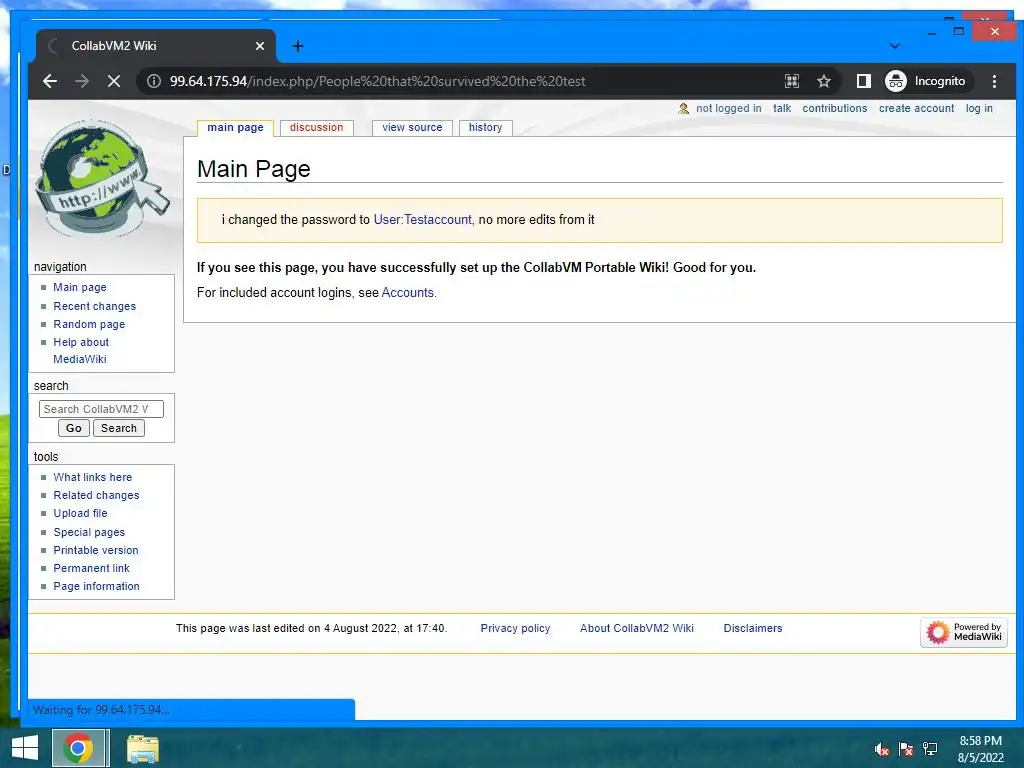
Task: Click the muted volume tray icon
Action: coord(882,749)
